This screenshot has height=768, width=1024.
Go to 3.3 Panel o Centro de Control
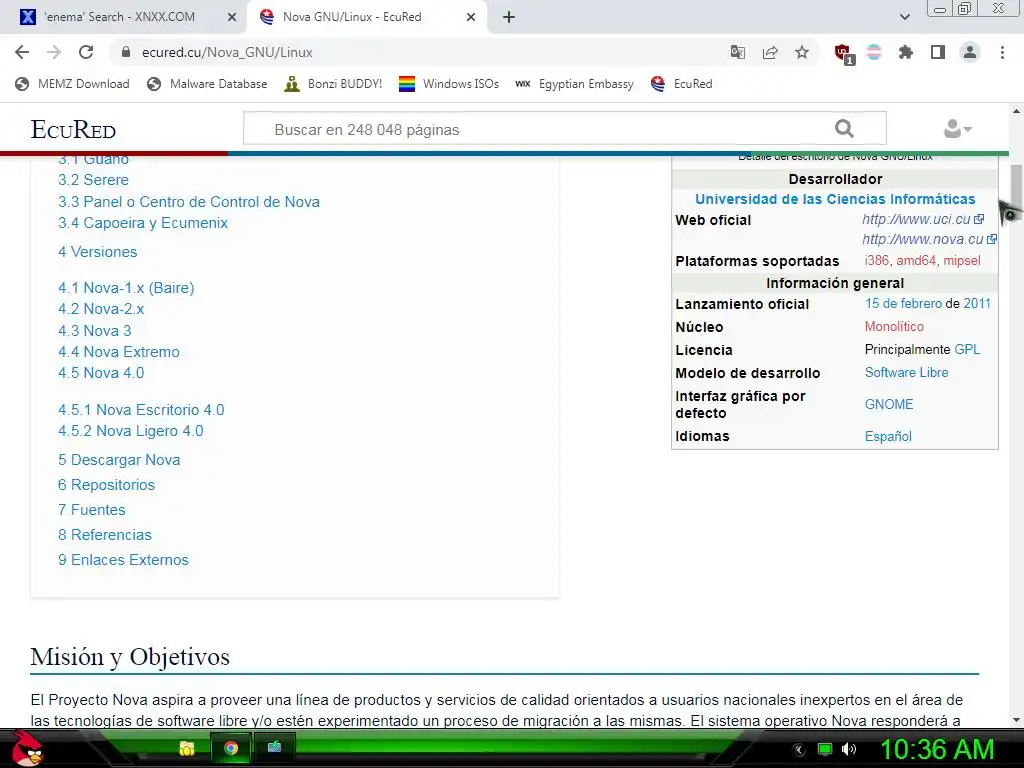(x=189, y=201)
